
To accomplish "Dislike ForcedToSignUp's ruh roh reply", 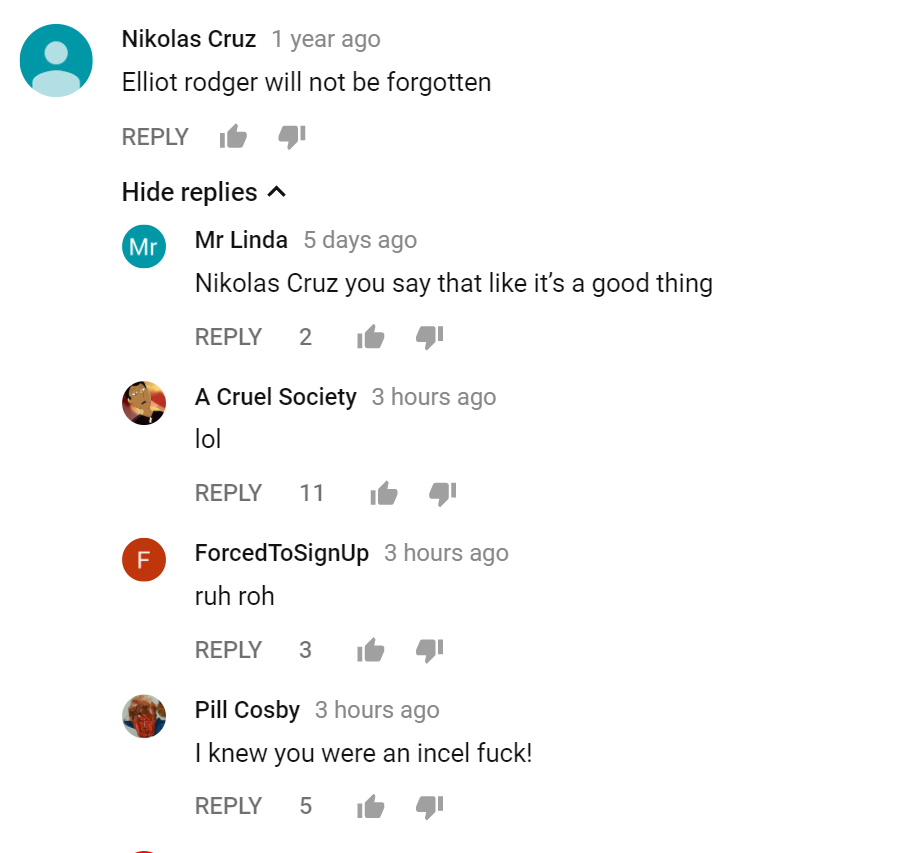I will [x=430, y=650].
